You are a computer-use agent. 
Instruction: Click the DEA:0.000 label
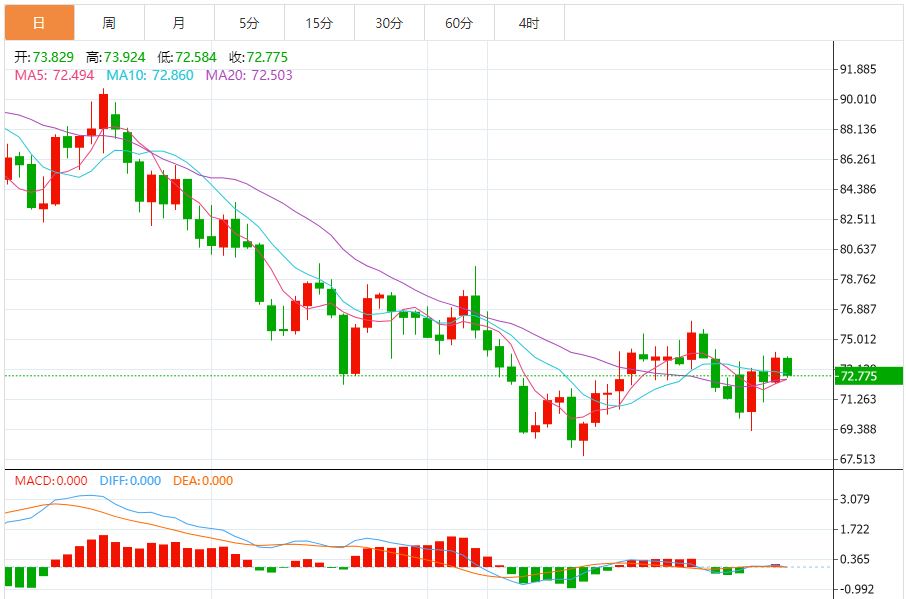pos(203,481)
